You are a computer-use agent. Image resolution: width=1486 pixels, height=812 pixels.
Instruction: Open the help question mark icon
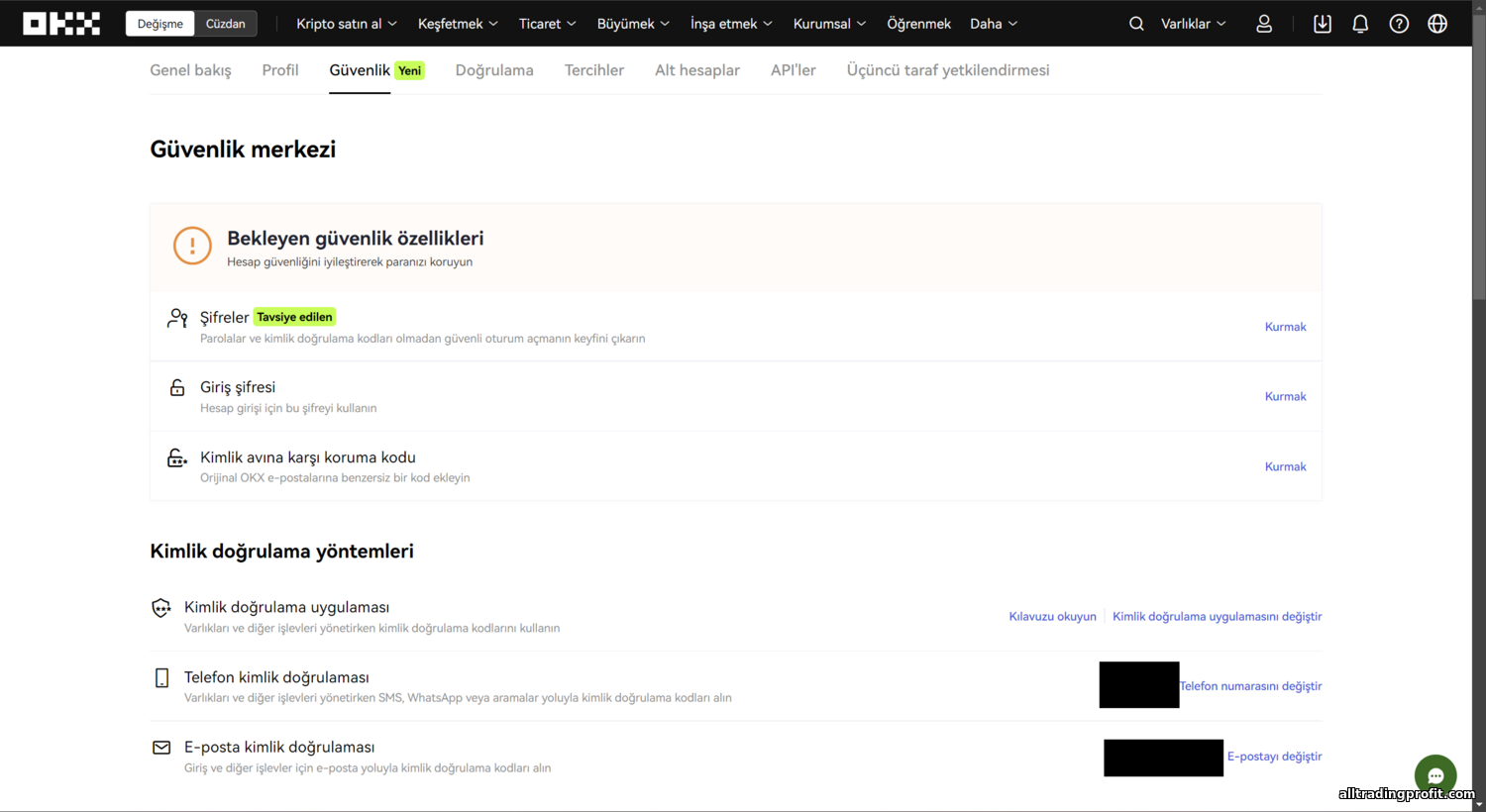tap(1399, 24)
